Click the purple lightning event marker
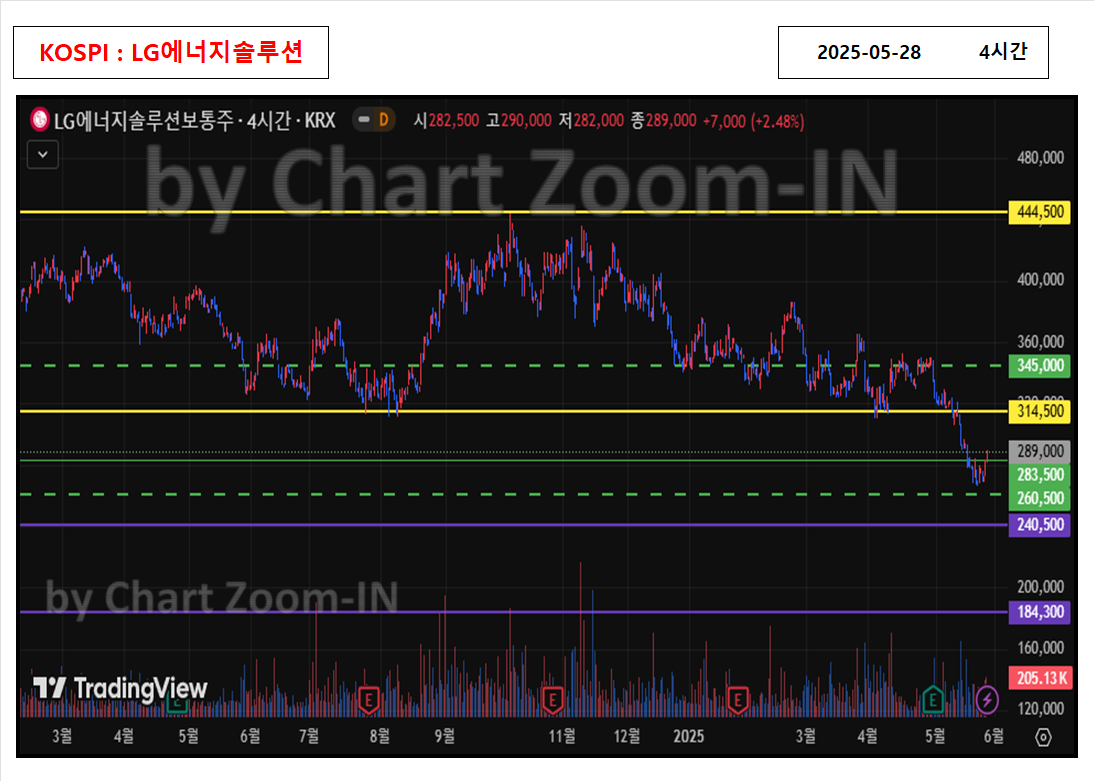 pyautogui.click(x=987, y=699)
